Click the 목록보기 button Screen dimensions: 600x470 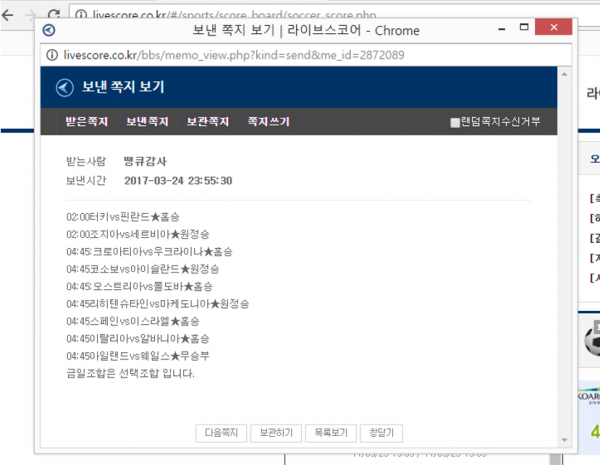click(331, 433)
